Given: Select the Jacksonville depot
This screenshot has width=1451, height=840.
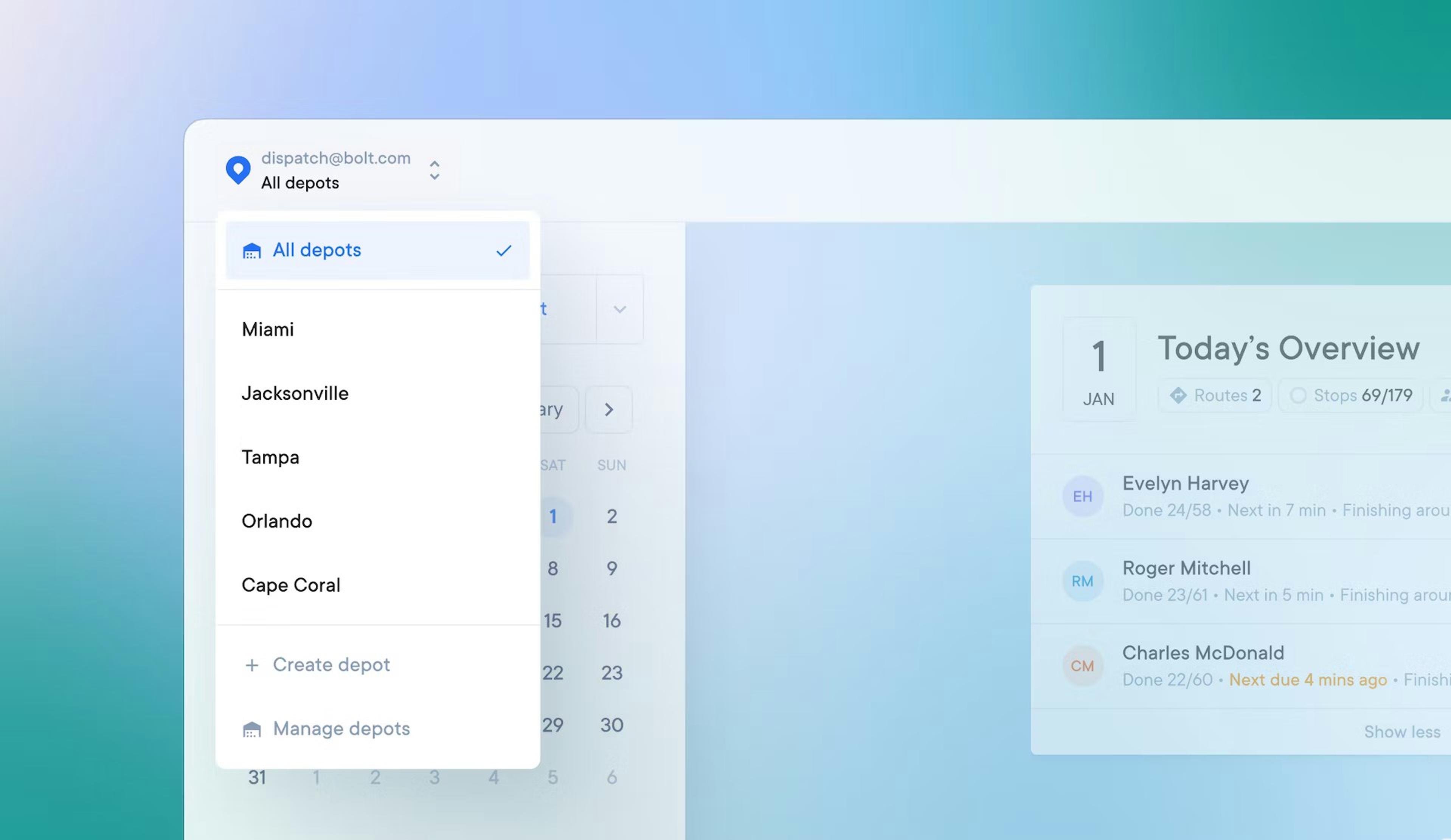Looking at the screenshot, I should (295, 393).
